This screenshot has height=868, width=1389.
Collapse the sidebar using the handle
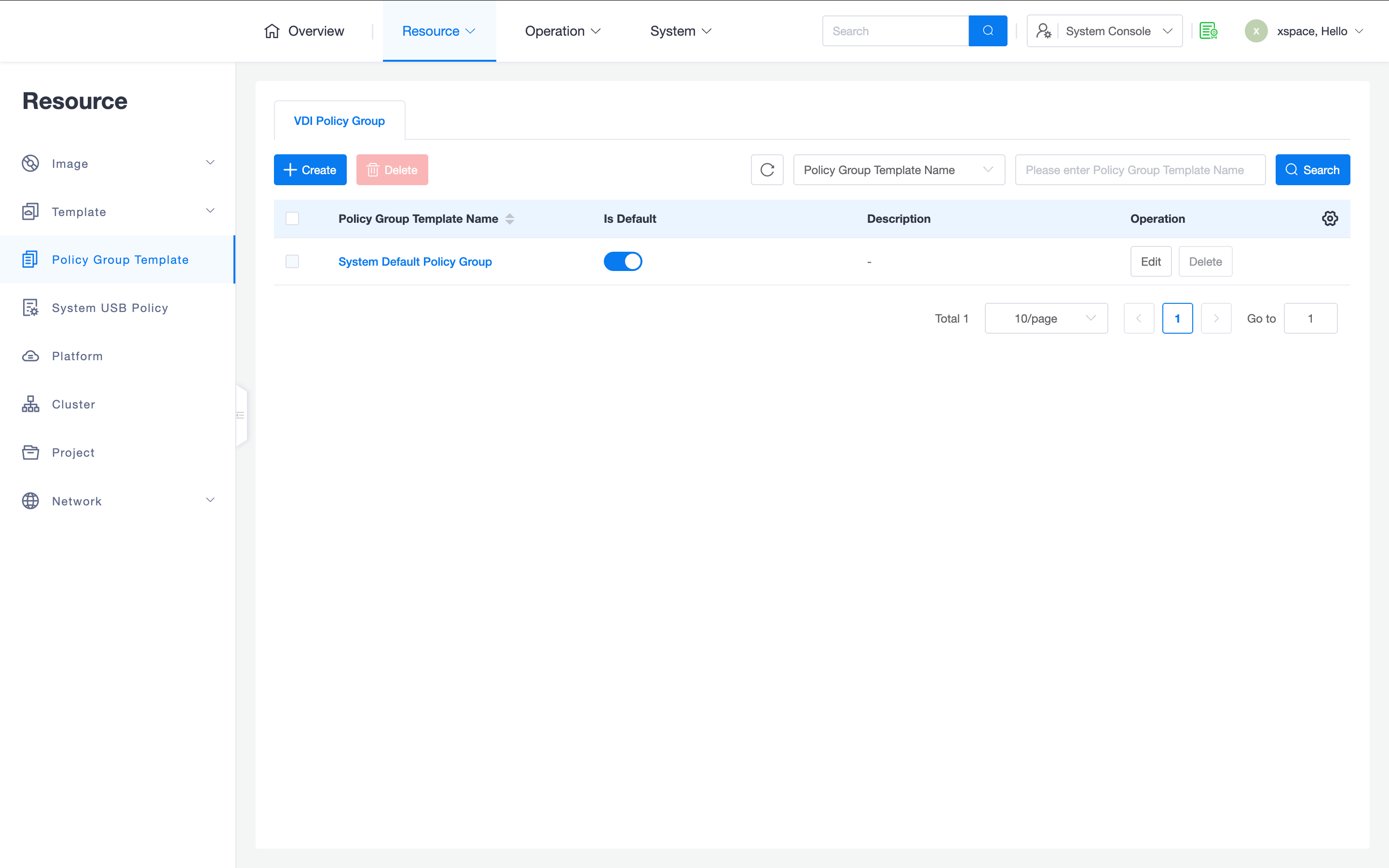click(x=241, y=415)
